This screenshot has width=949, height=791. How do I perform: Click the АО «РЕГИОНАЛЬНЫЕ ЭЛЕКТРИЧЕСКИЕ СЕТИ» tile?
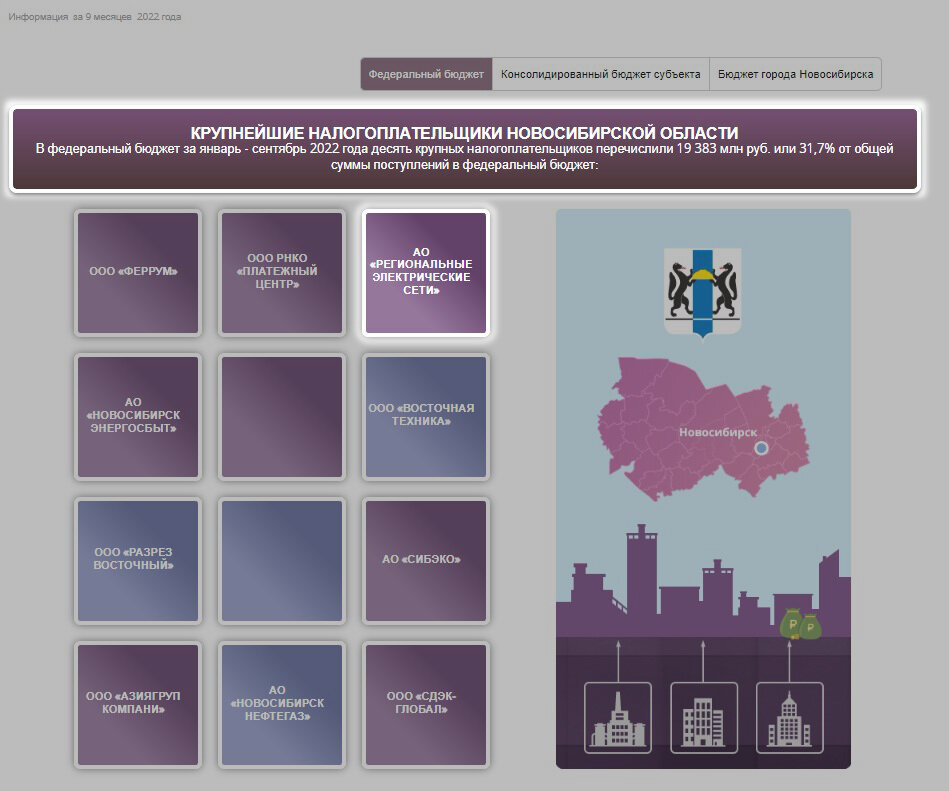click(426, 272)
